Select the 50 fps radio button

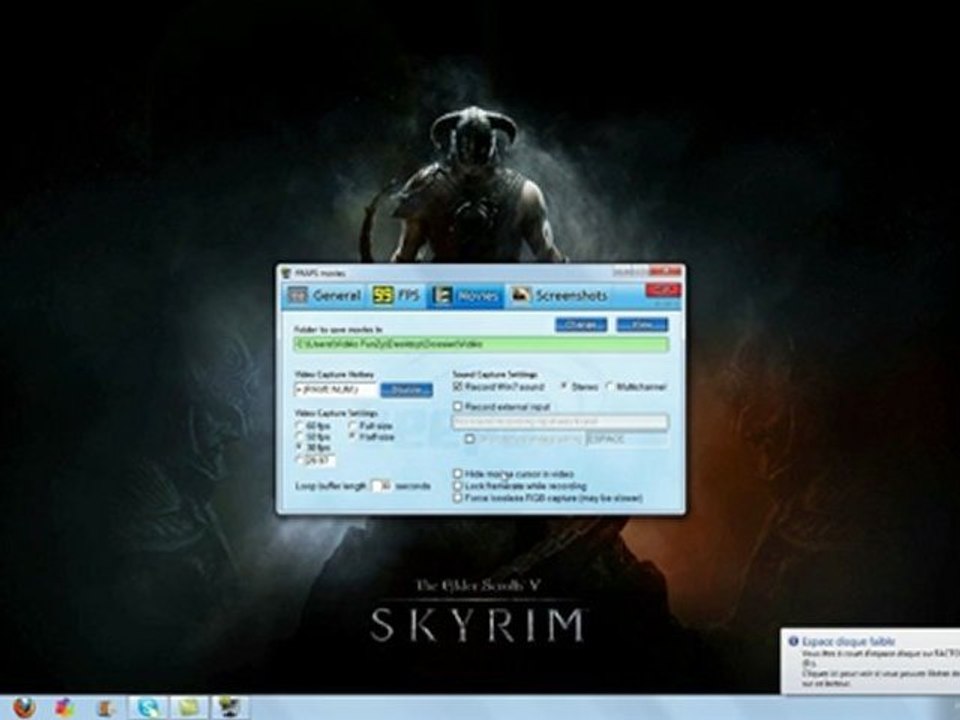[299, 437]
